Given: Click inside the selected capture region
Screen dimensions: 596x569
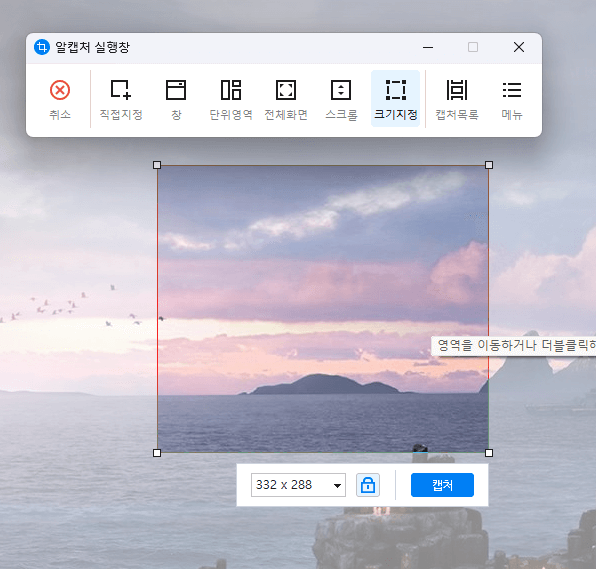Looking at the screenshot, I should click(x=323, y=309).
